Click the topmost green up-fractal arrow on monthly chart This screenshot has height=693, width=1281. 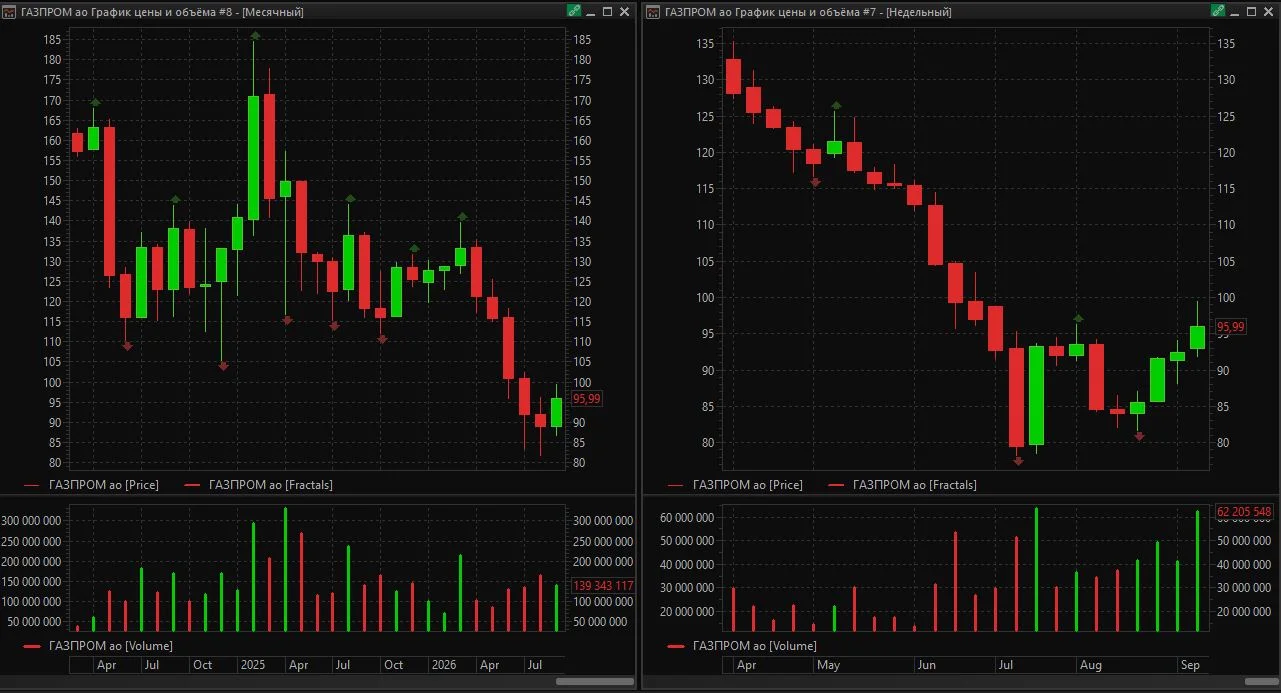click(255, 36)
